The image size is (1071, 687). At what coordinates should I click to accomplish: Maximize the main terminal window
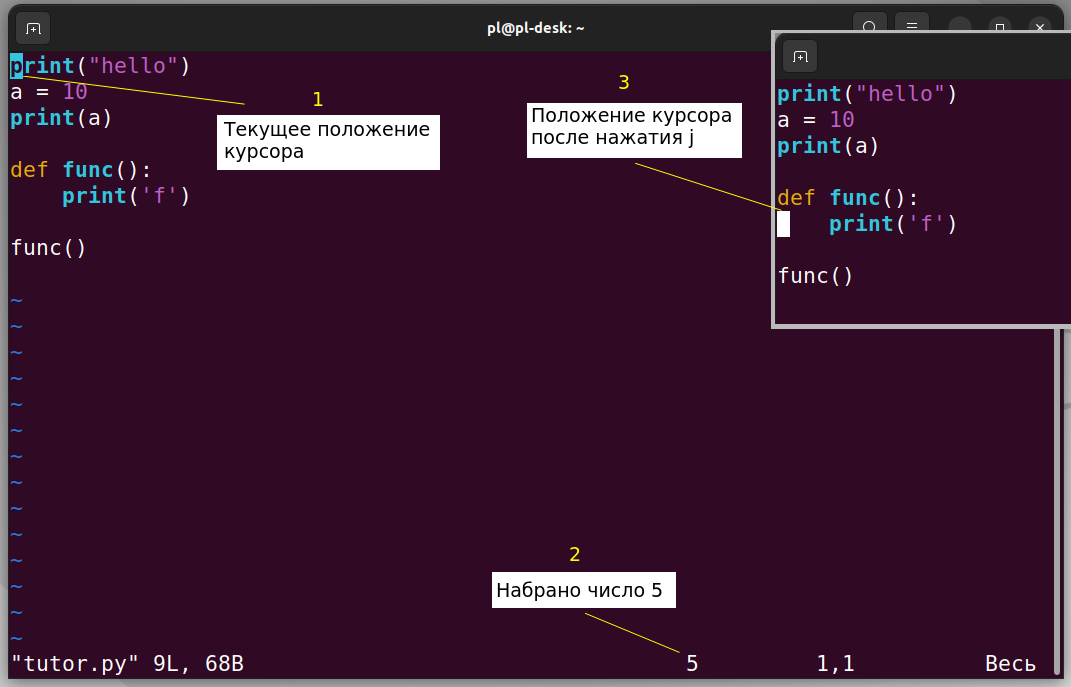tap(999, 28)
